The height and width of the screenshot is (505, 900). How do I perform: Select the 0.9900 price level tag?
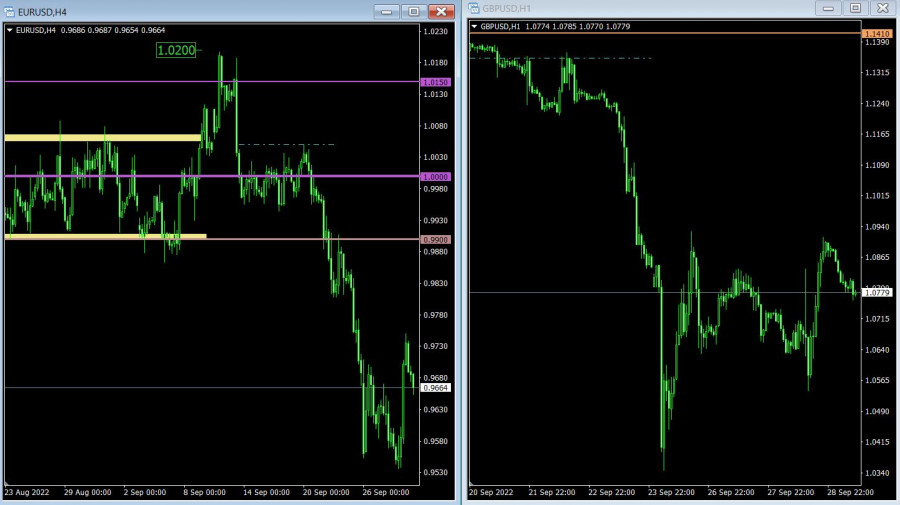[436, 239]
